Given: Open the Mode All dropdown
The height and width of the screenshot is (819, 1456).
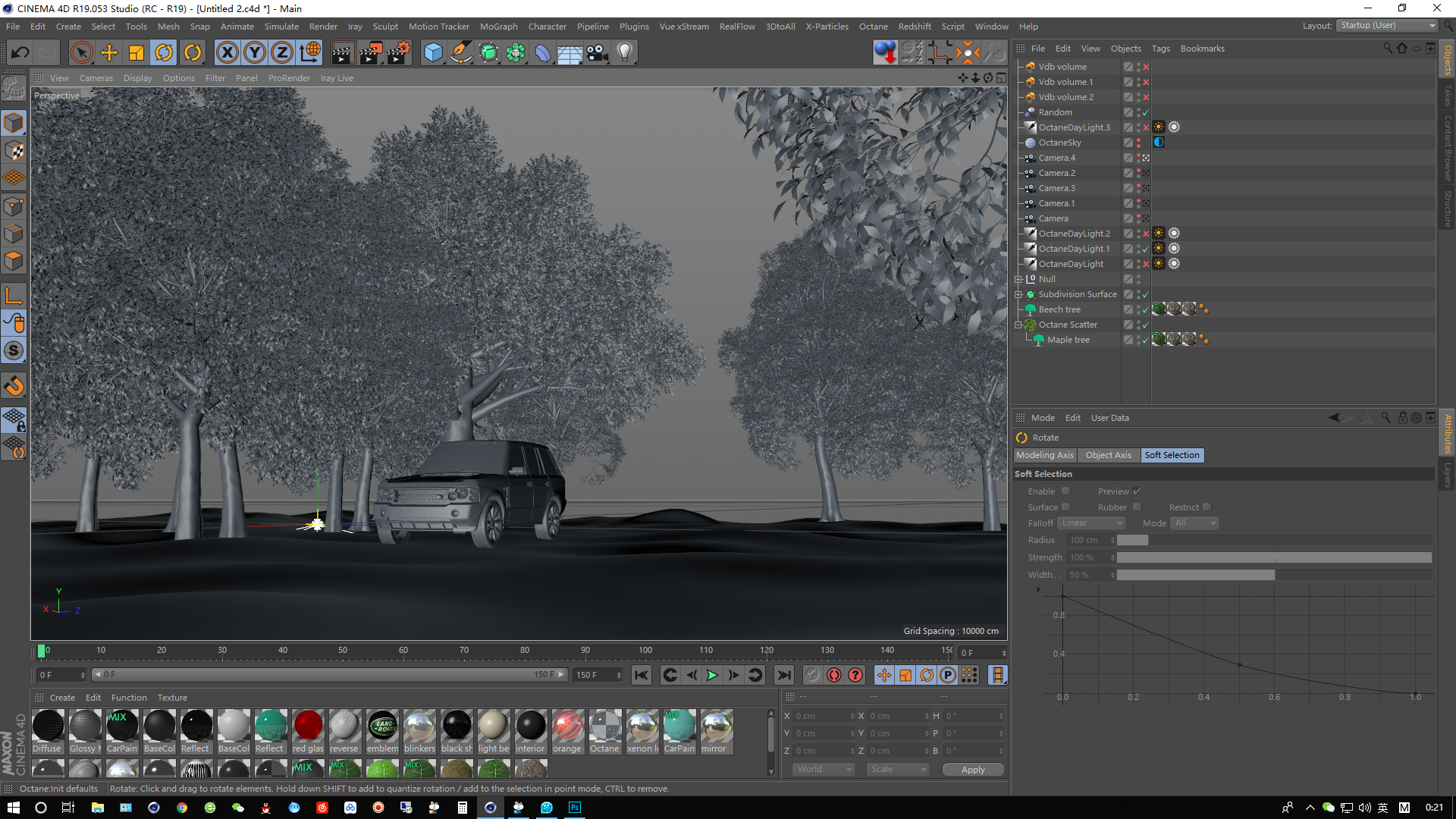Looking at the screenshot, I should (x=1194, y=522).
